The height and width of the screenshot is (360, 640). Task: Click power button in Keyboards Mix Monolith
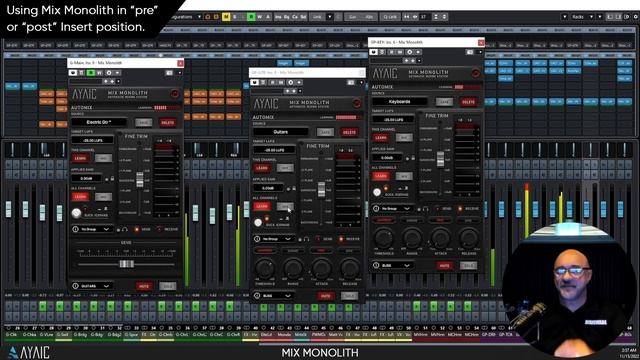pyautogui.click(x=476, y=73)
